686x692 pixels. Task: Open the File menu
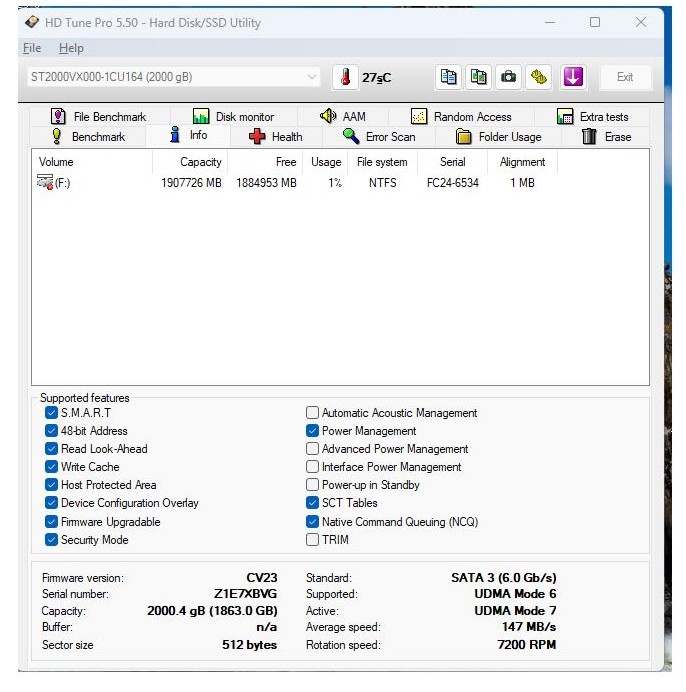pos(32,48)
